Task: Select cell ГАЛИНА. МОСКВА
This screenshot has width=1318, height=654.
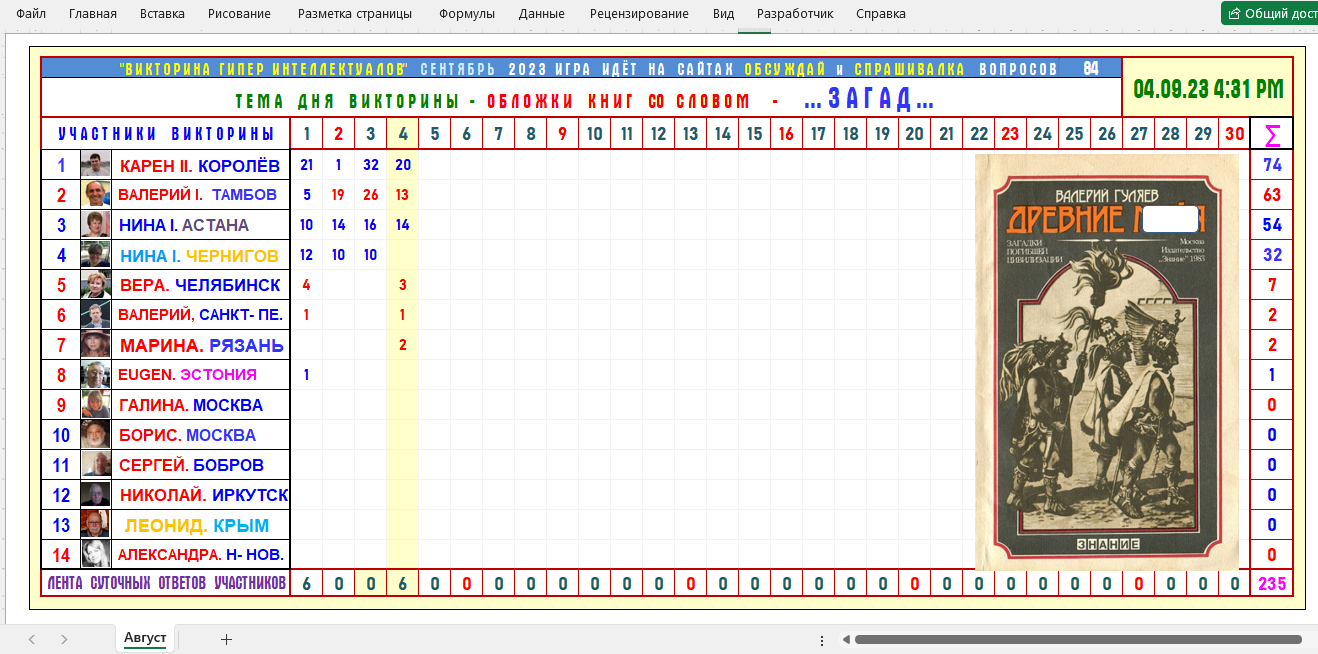Action: tap(200, 405)
